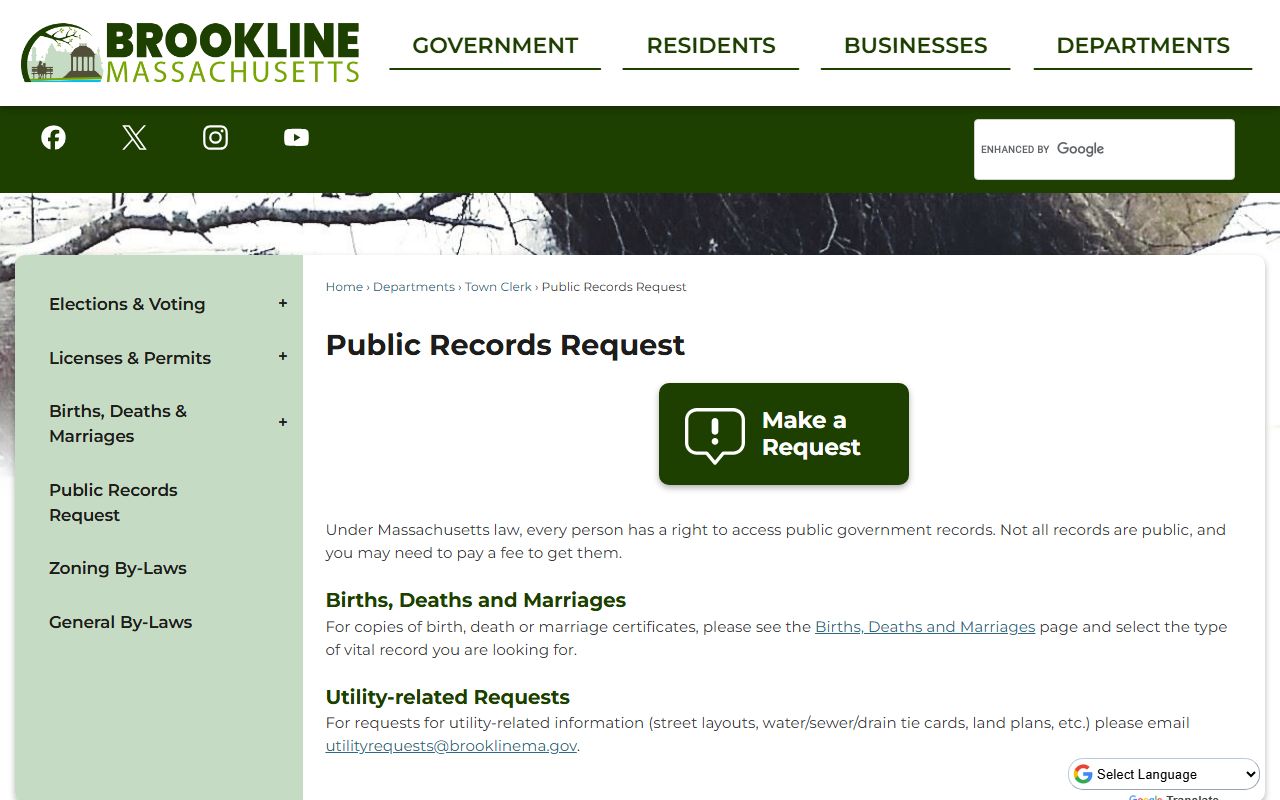Click the Make a Request button
1280x800 pixels.
point(784,434)
